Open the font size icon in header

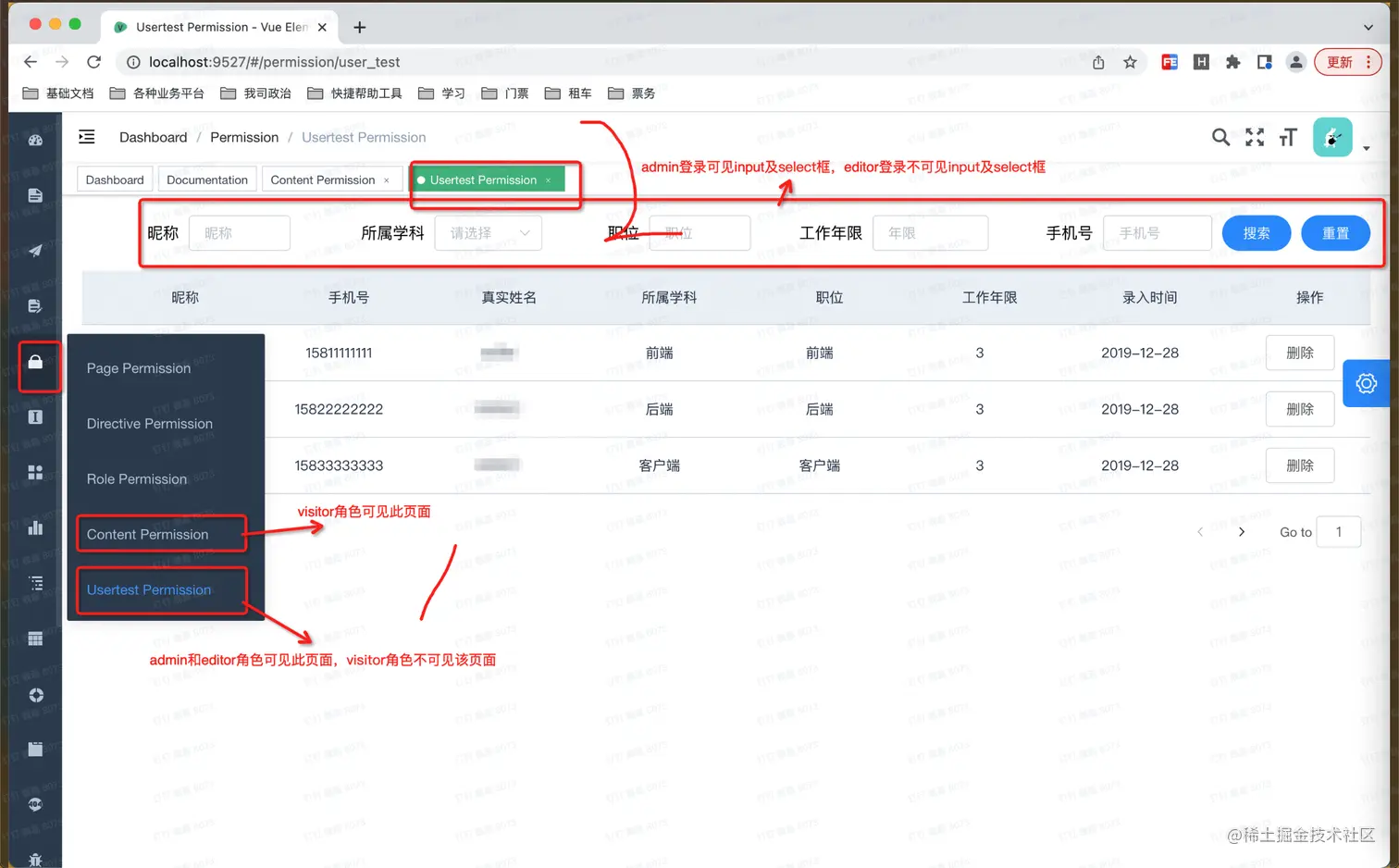point(1288,138)
